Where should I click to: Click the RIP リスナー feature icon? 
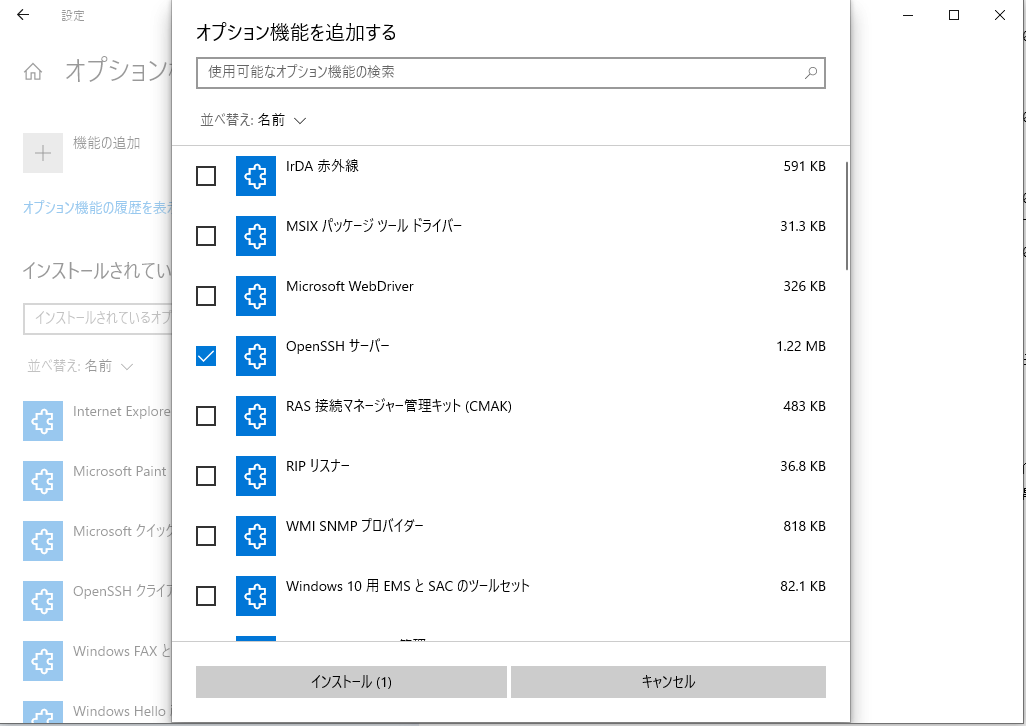(256, 476)
